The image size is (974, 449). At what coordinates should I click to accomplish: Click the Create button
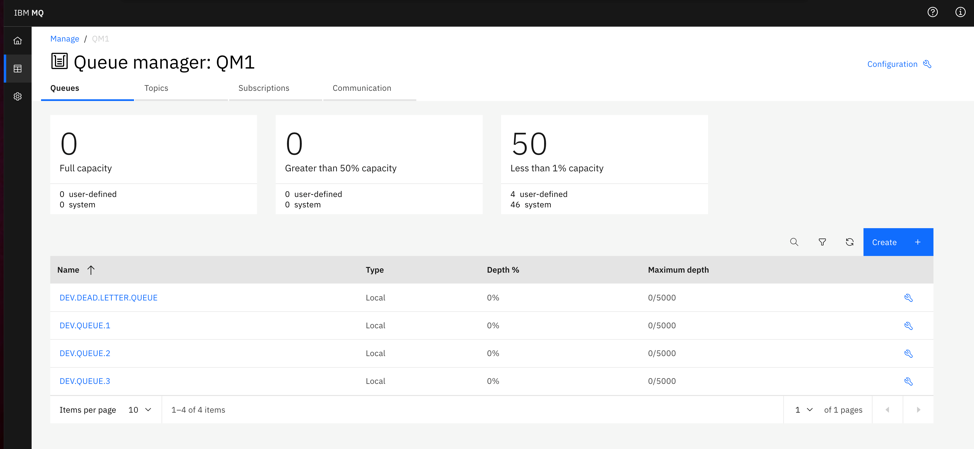click(897, 242)
